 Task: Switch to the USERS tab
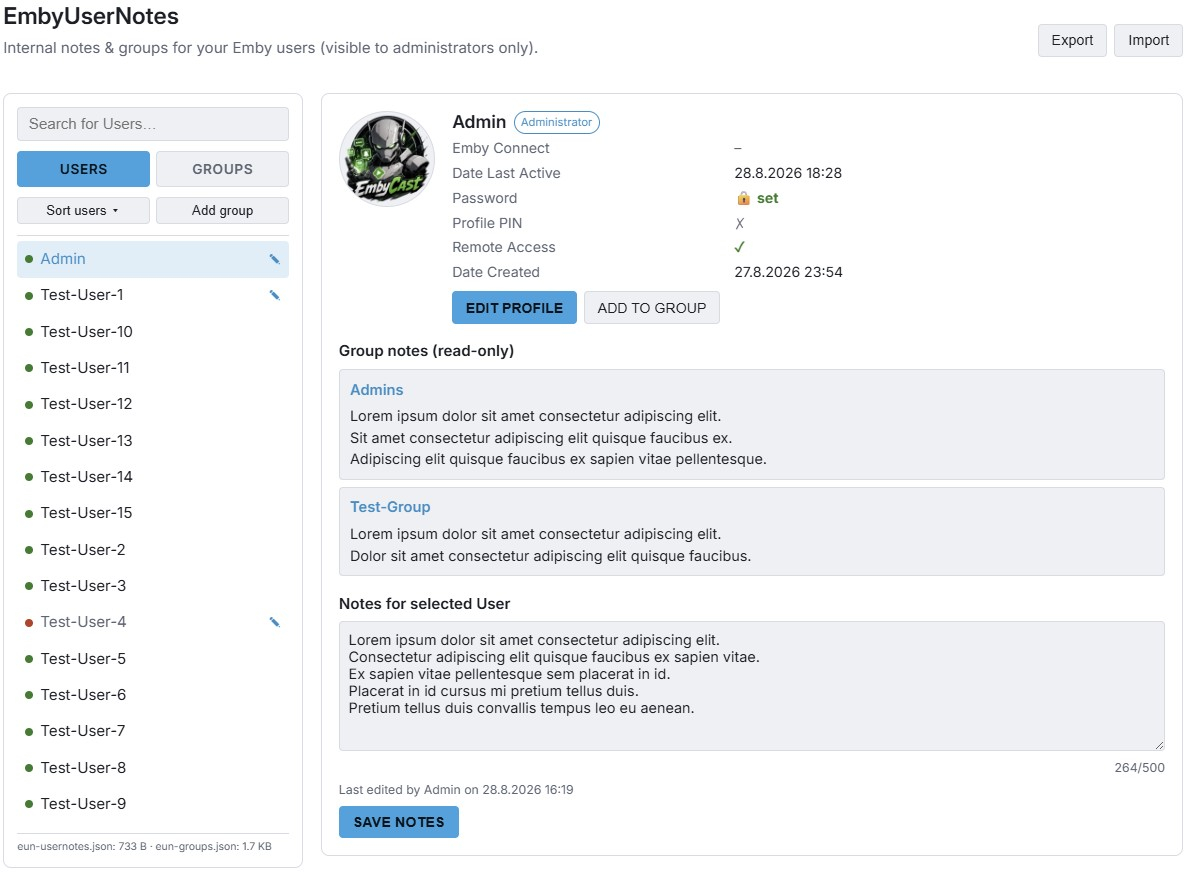pyautogui.click(x=83, y=169)
